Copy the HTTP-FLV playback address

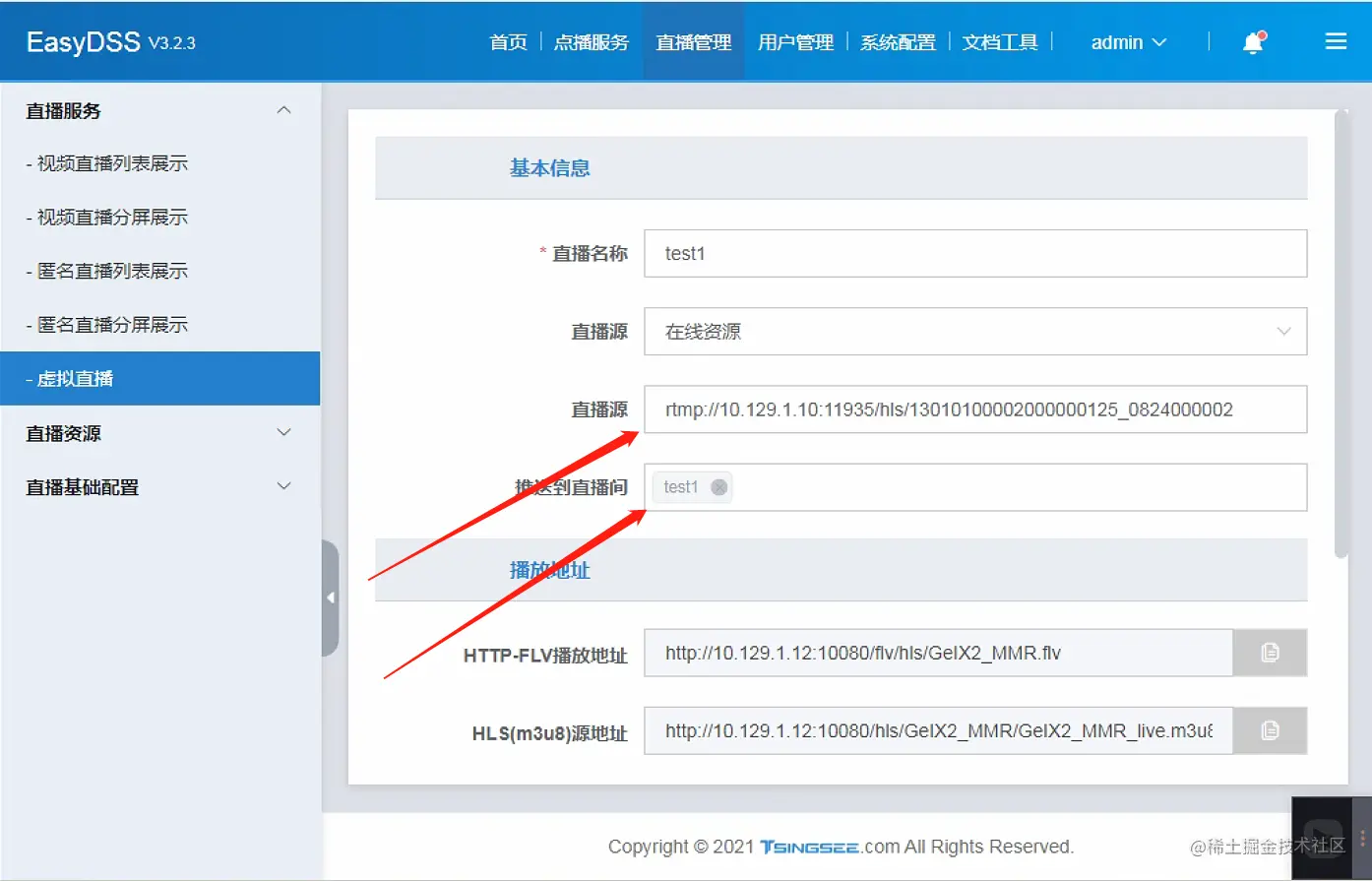click(1270, 653)
